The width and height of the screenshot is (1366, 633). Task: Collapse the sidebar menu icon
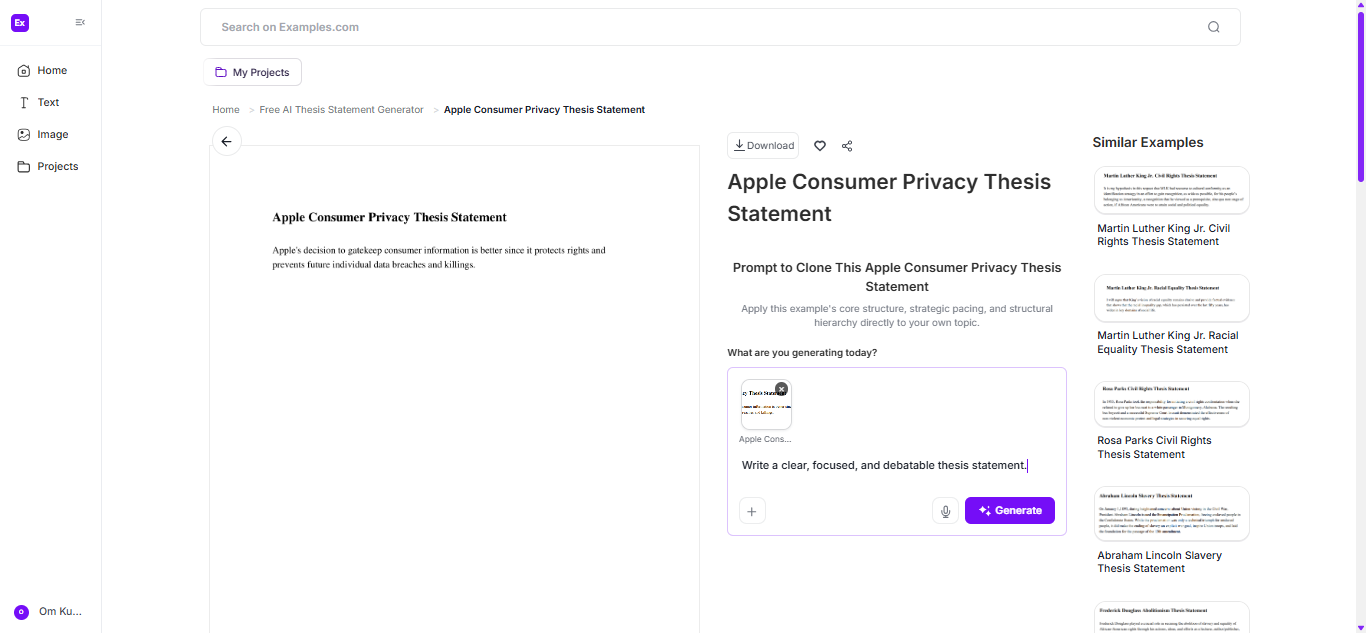(80, 22)
